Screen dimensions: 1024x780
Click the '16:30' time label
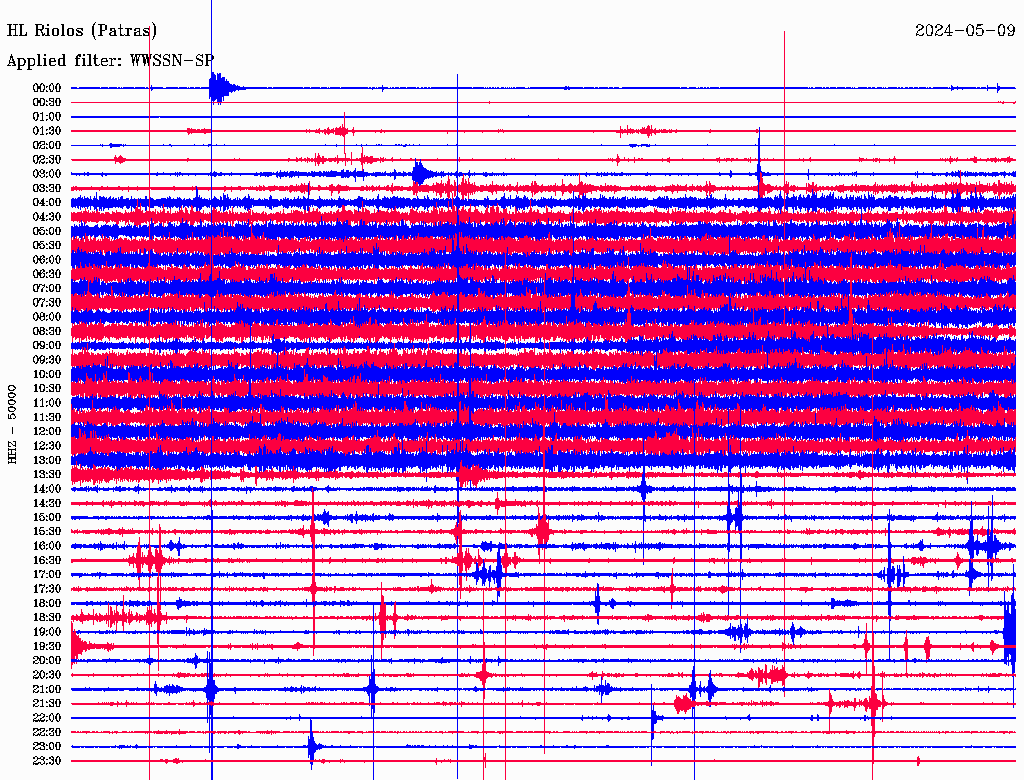pyautogui.click(x=47, y=561)
